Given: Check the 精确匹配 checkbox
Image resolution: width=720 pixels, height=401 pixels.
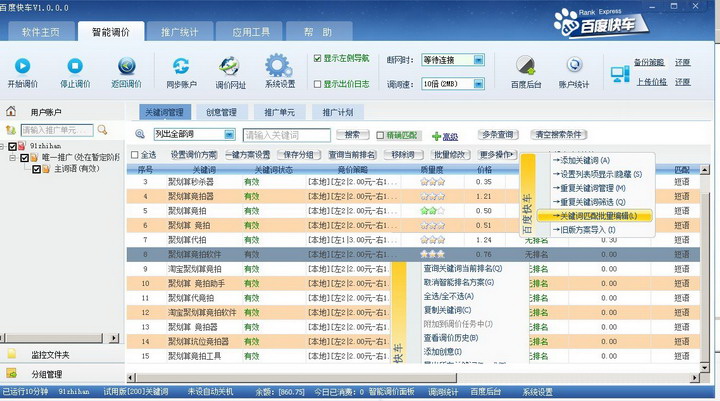Looking at the screenshot, I should tap(380, 135).
